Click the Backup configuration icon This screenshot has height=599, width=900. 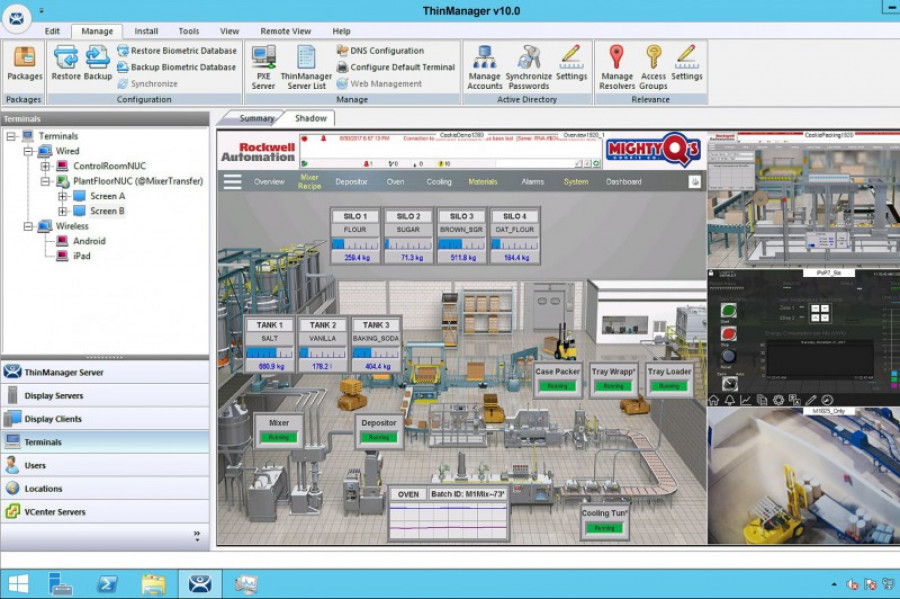[98, 63]
